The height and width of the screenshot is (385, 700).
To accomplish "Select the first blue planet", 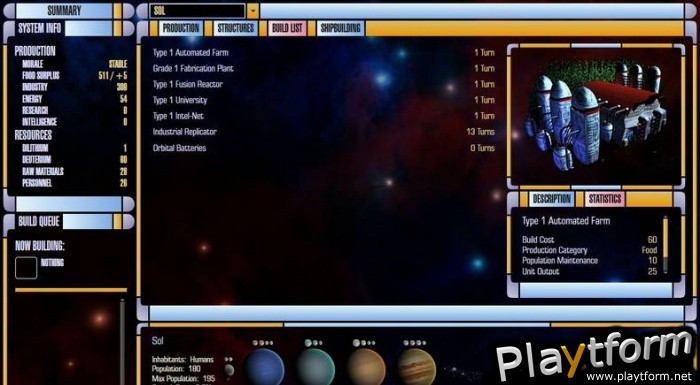I will click(264, 367).
